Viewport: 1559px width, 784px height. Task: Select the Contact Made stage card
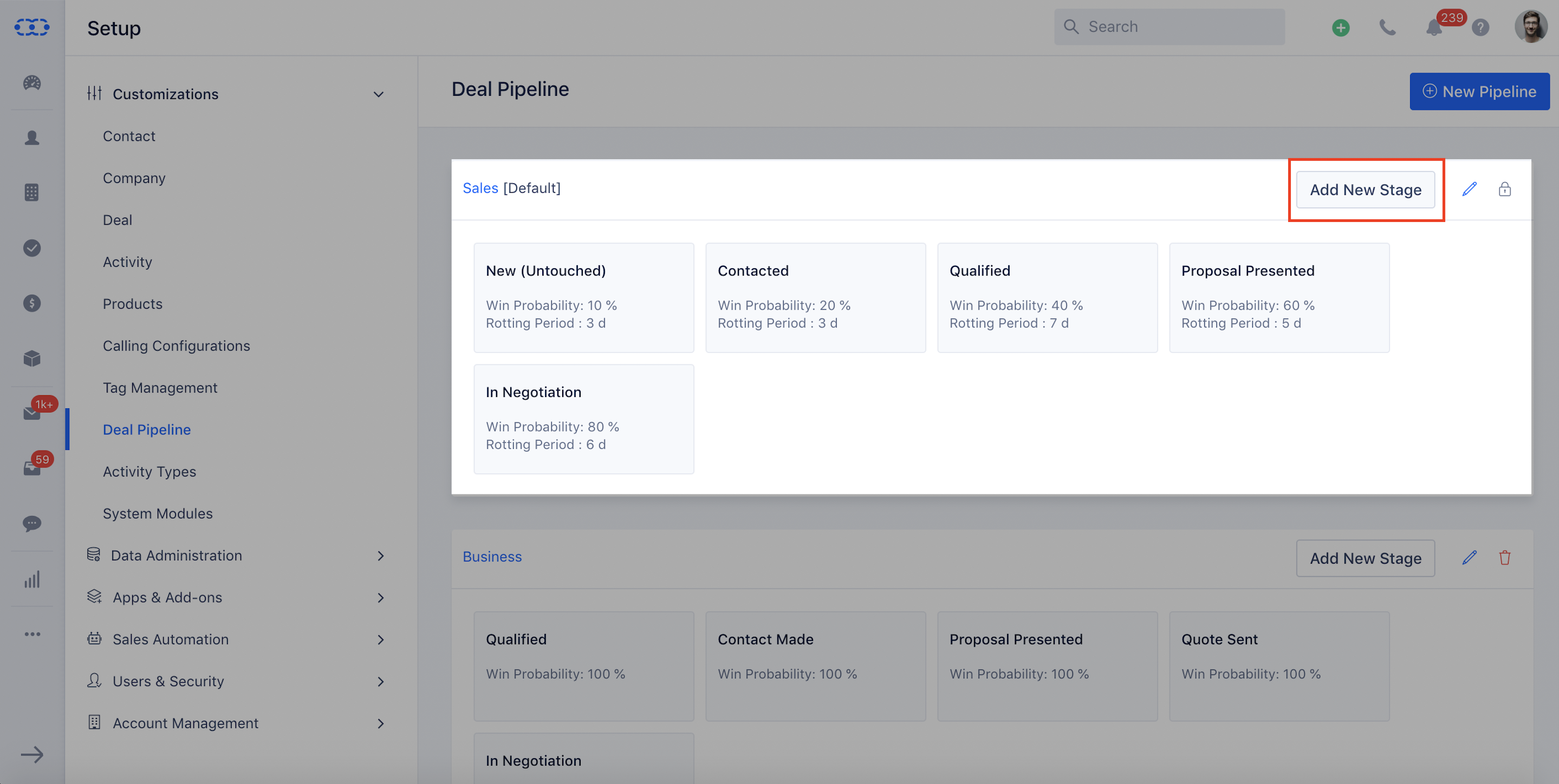(x=815, y=666)
